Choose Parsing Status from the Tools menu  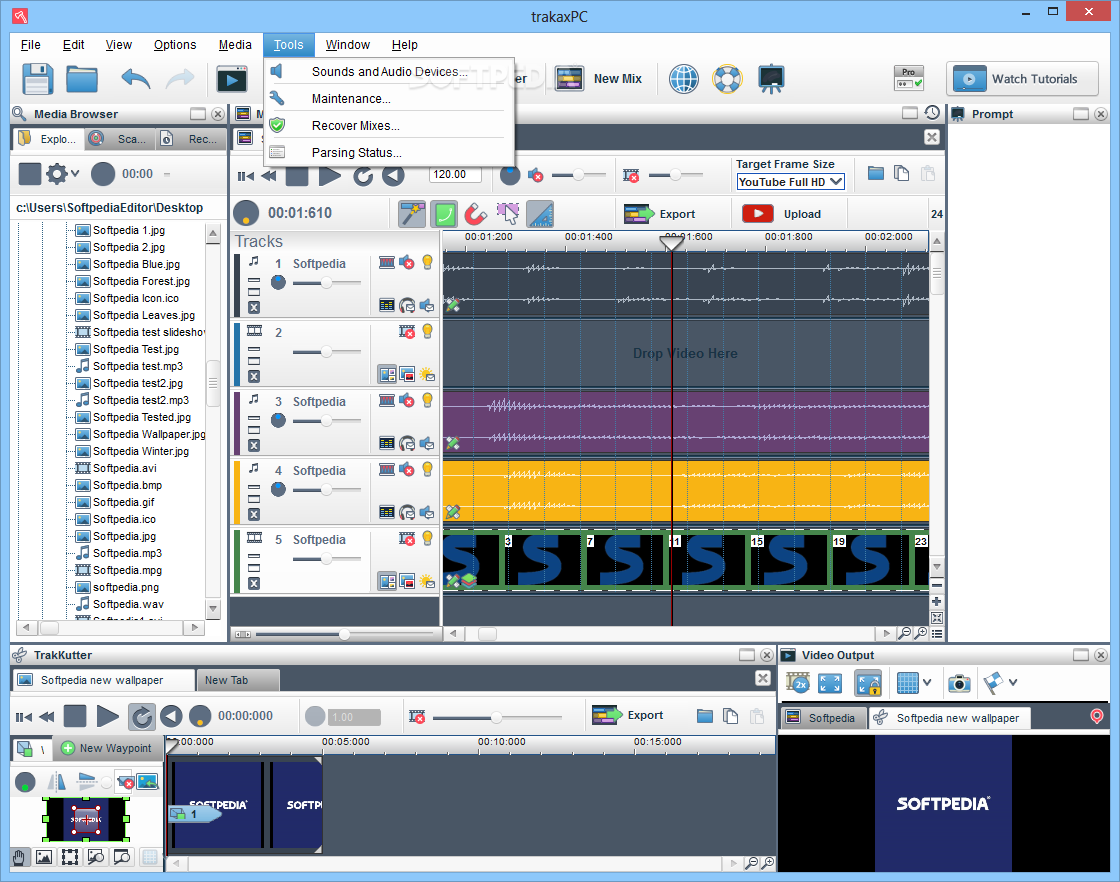(389, 153)
